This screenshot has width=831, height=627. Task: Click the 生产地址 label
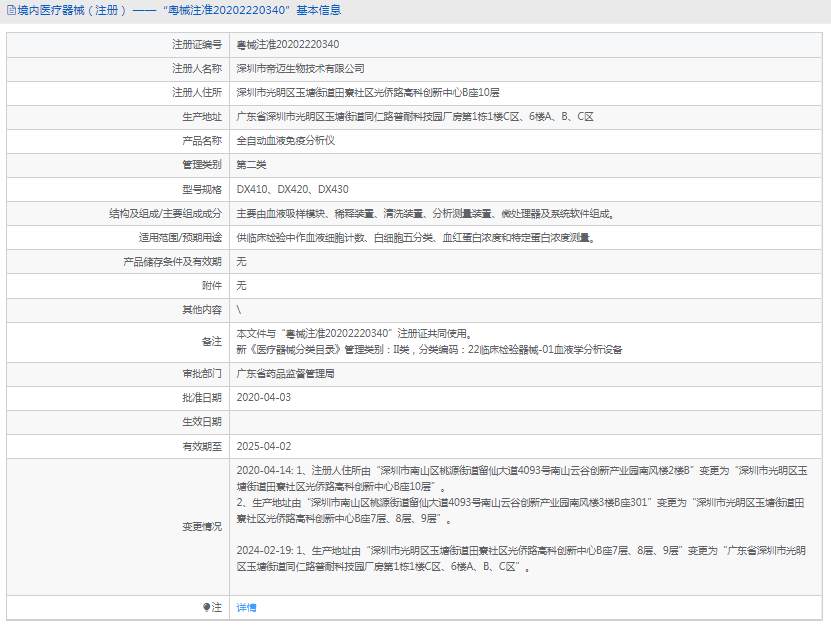tap(202, 117)
